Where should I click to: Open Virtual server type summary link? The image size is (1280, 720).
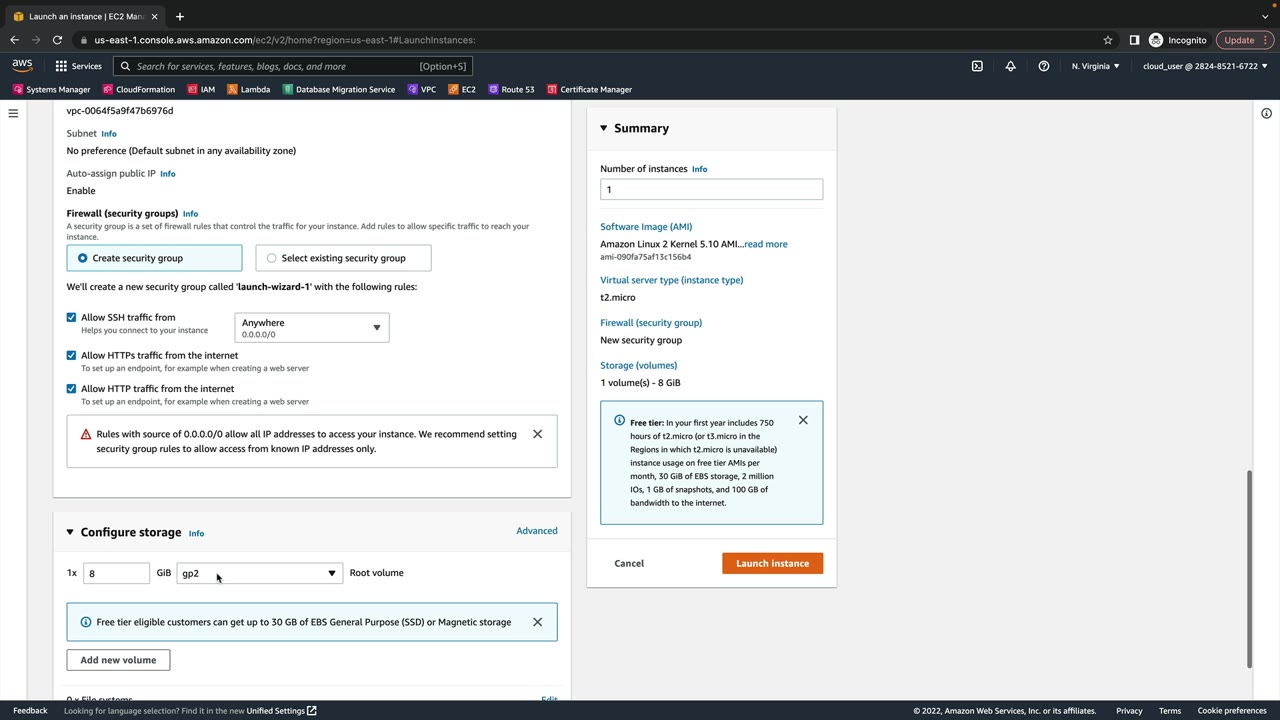[672, 280]
